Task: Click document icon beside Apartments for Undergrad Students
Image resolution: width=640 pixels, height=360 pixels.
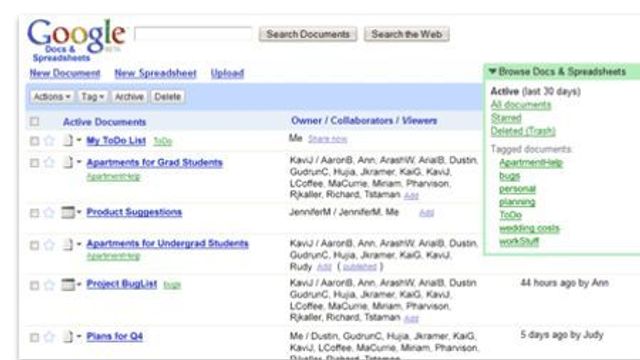Action: point(68,244)
